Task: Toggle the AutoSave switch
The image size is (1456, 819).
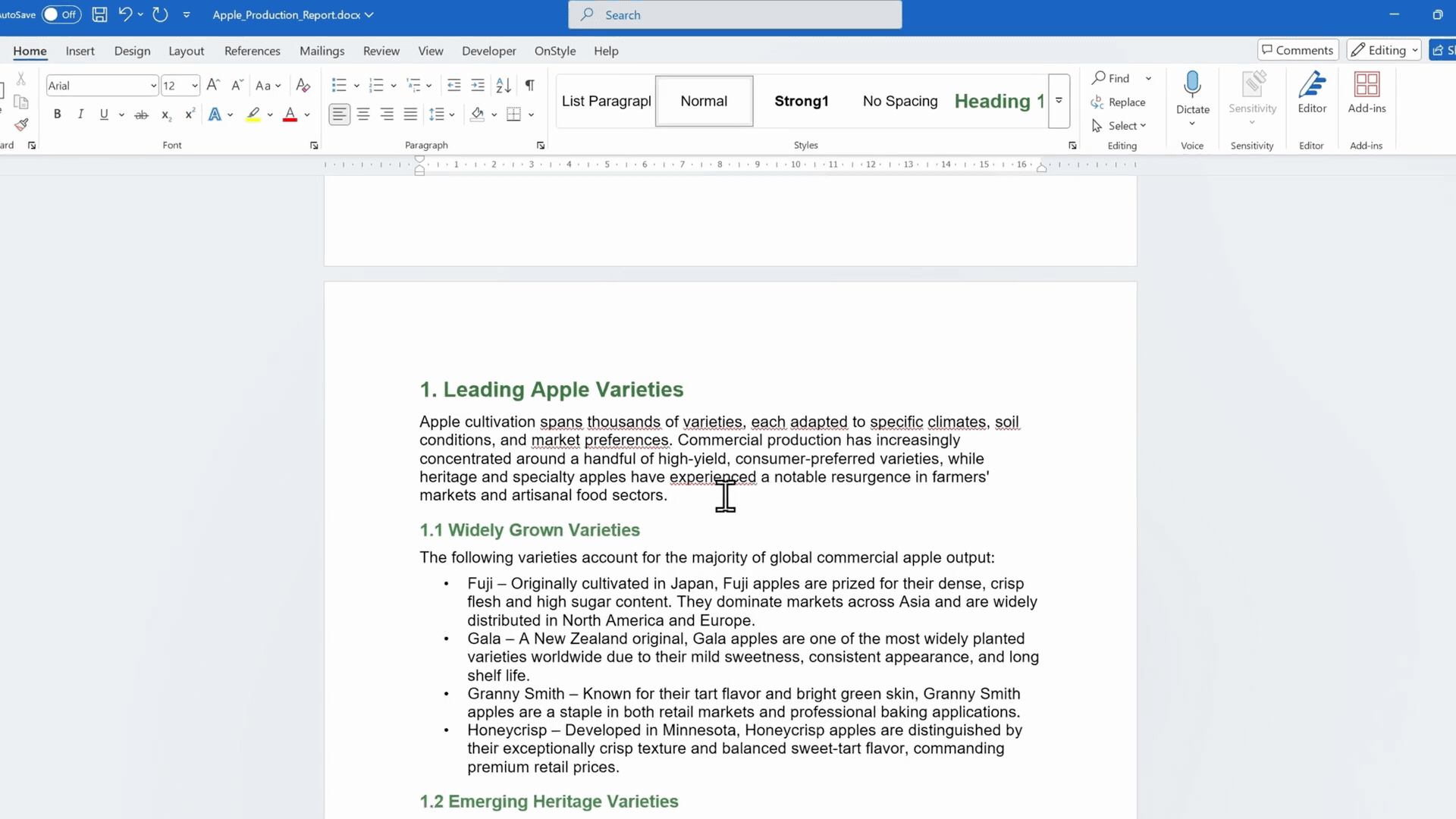Action: point(61,14)
